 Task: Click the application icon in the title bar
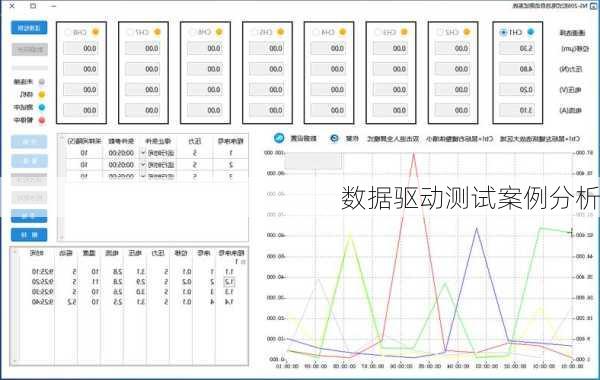tap(593, 6)
